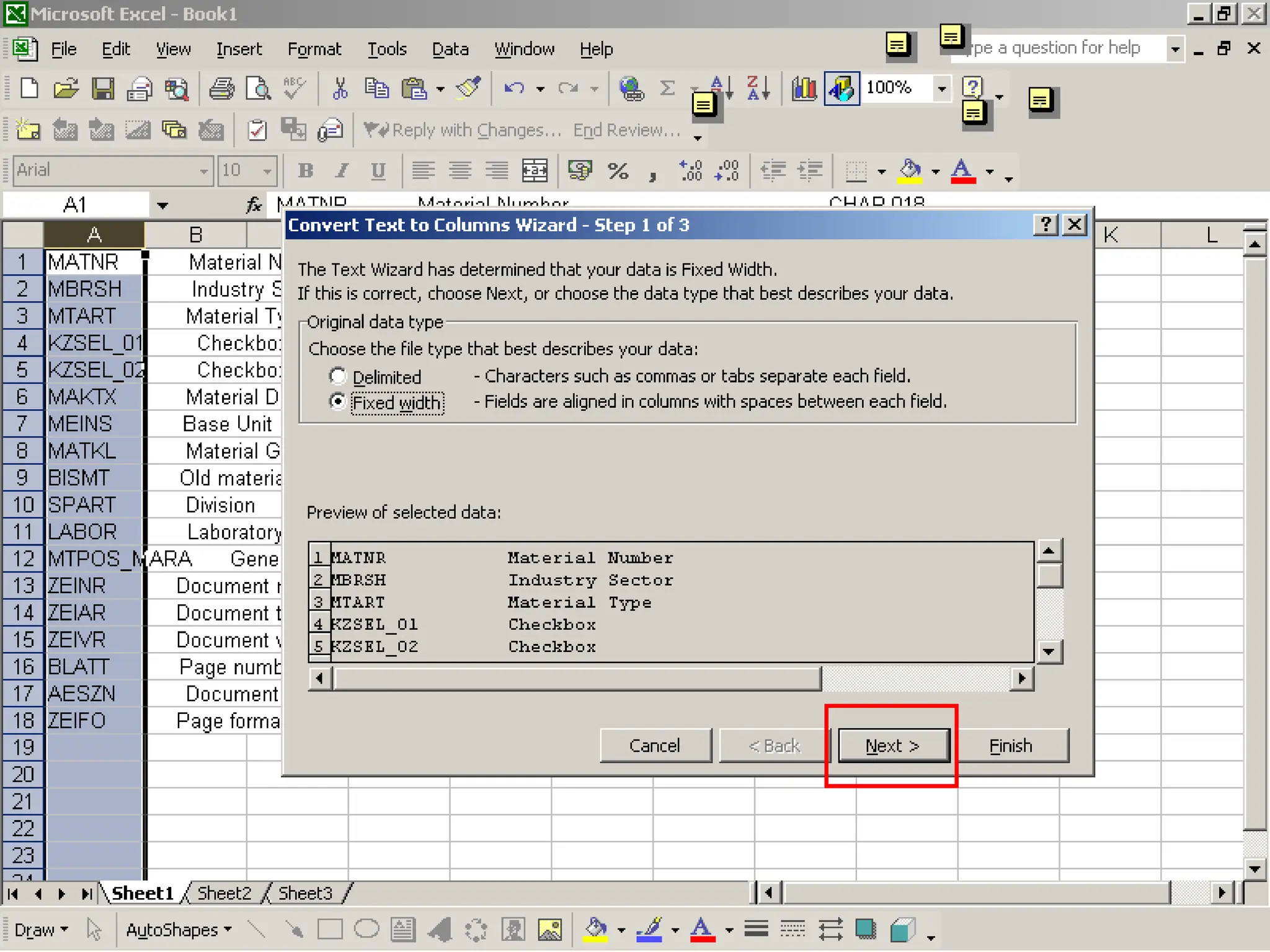Click the Cut scissors icon
The width and height of the screenshot is (1270, 952).
(x=340, y=89)
